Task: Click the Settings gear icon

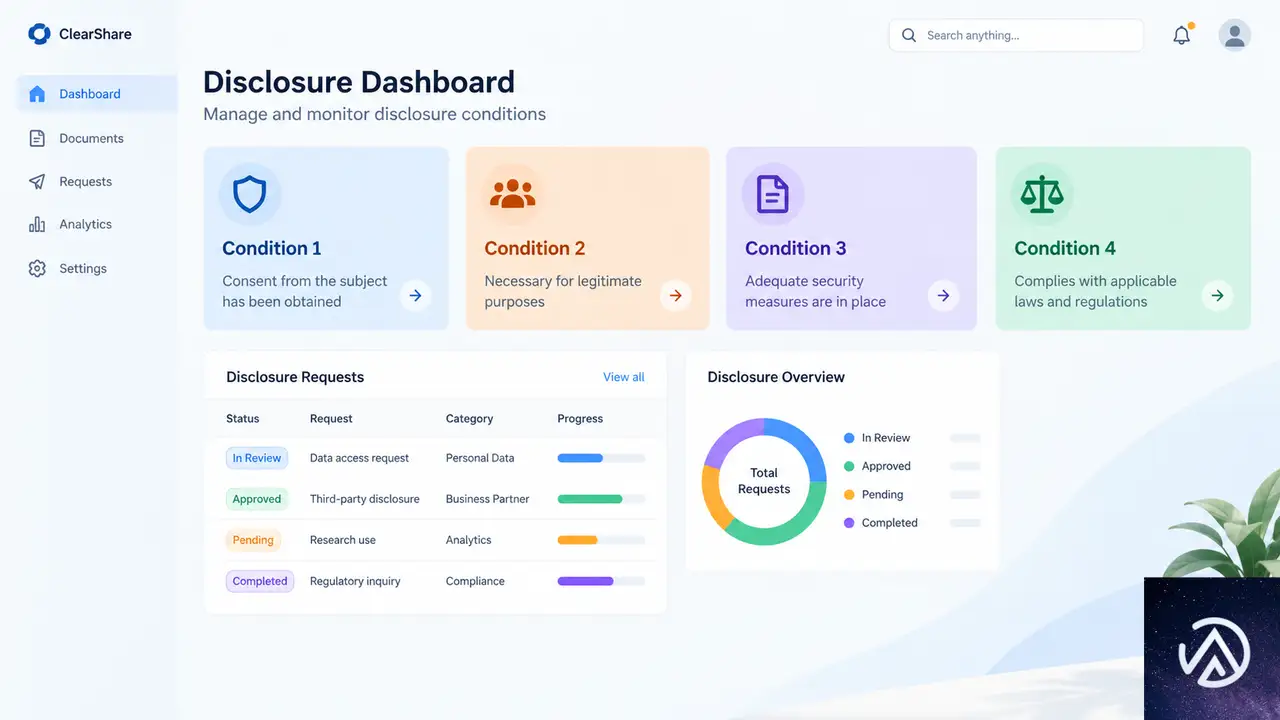Action: point(37,269)
